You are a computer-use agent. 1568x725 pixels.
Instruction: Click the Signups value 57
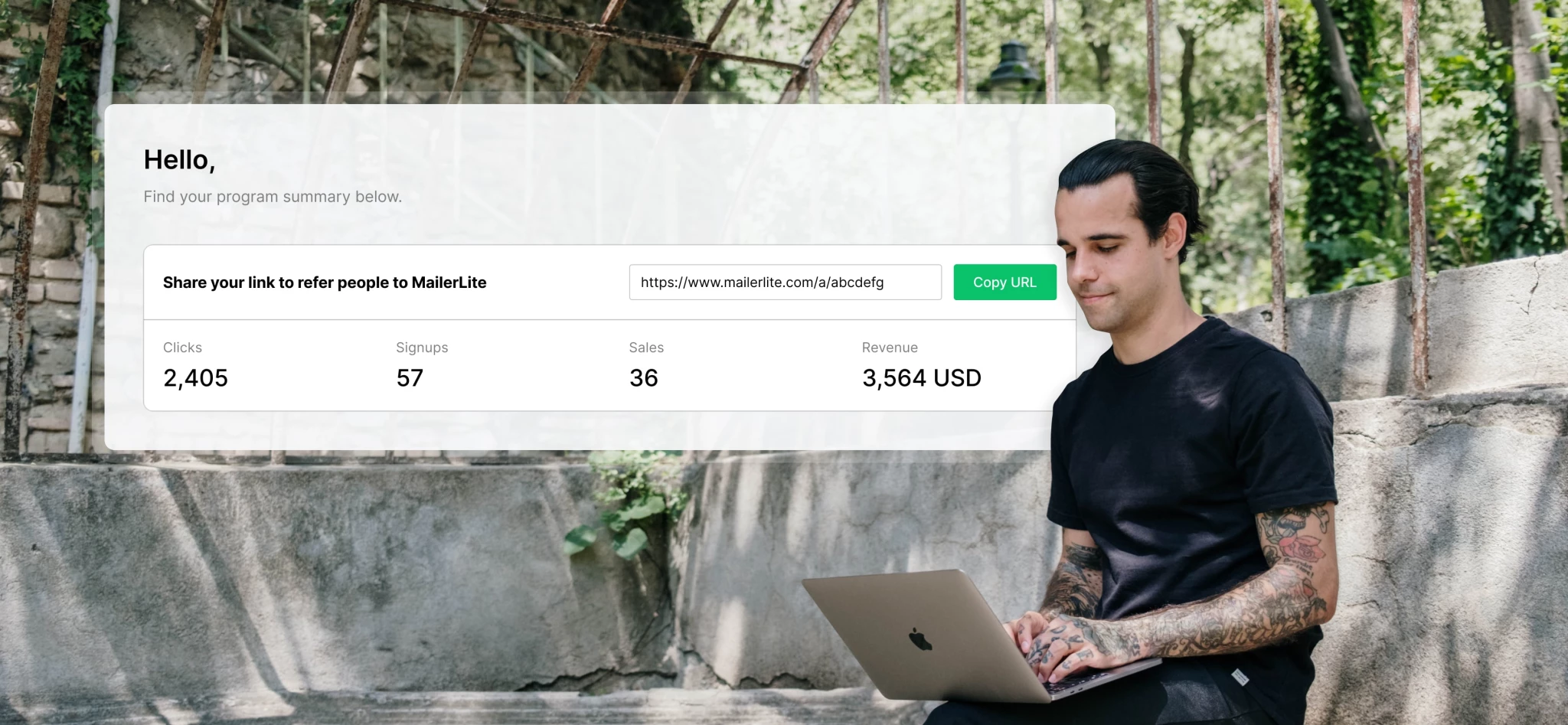pos(410,378)
